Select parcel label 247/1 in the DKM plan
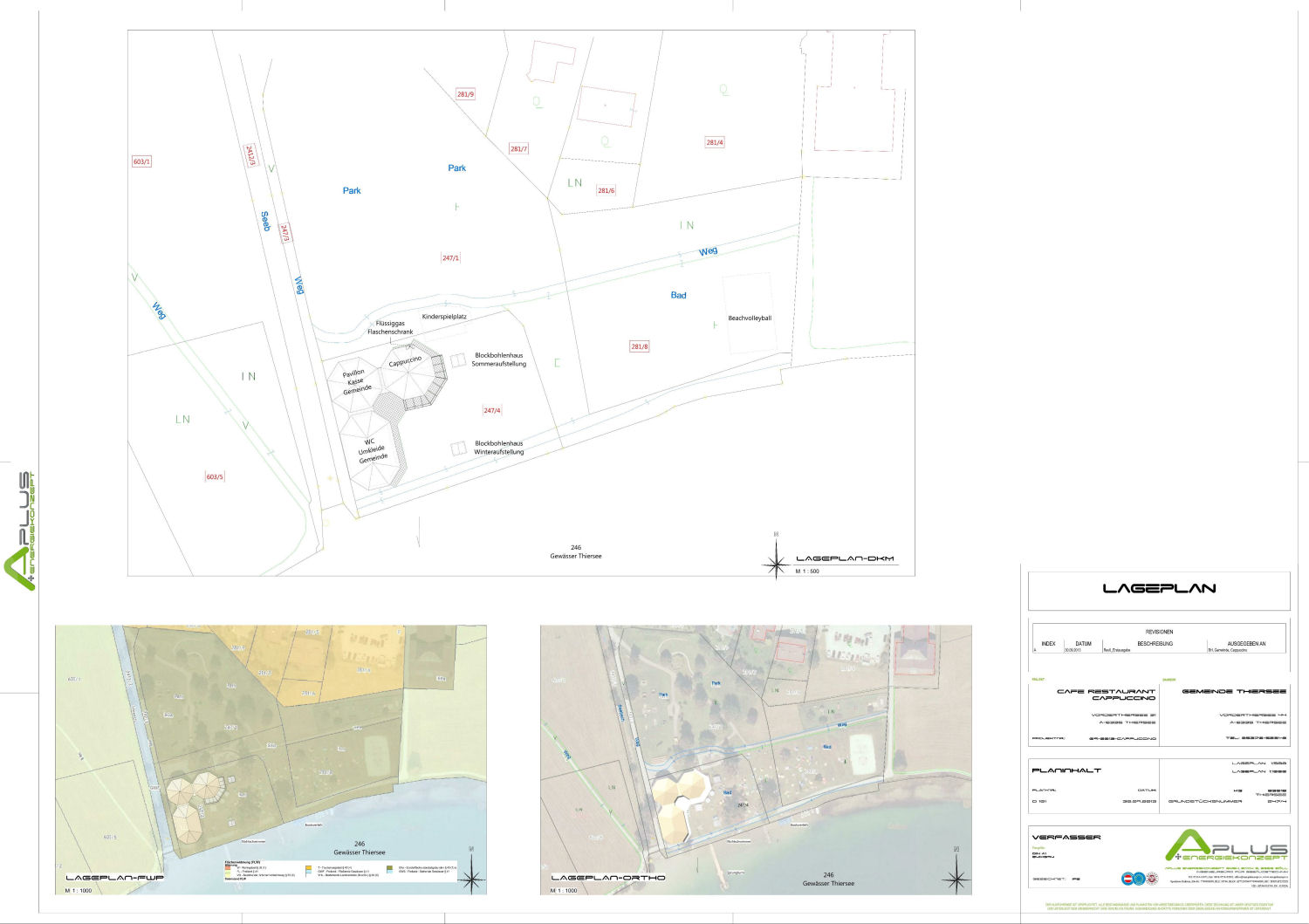Image resolution: width=1309 pixels, height=924 pixels. tap(450, 258)
